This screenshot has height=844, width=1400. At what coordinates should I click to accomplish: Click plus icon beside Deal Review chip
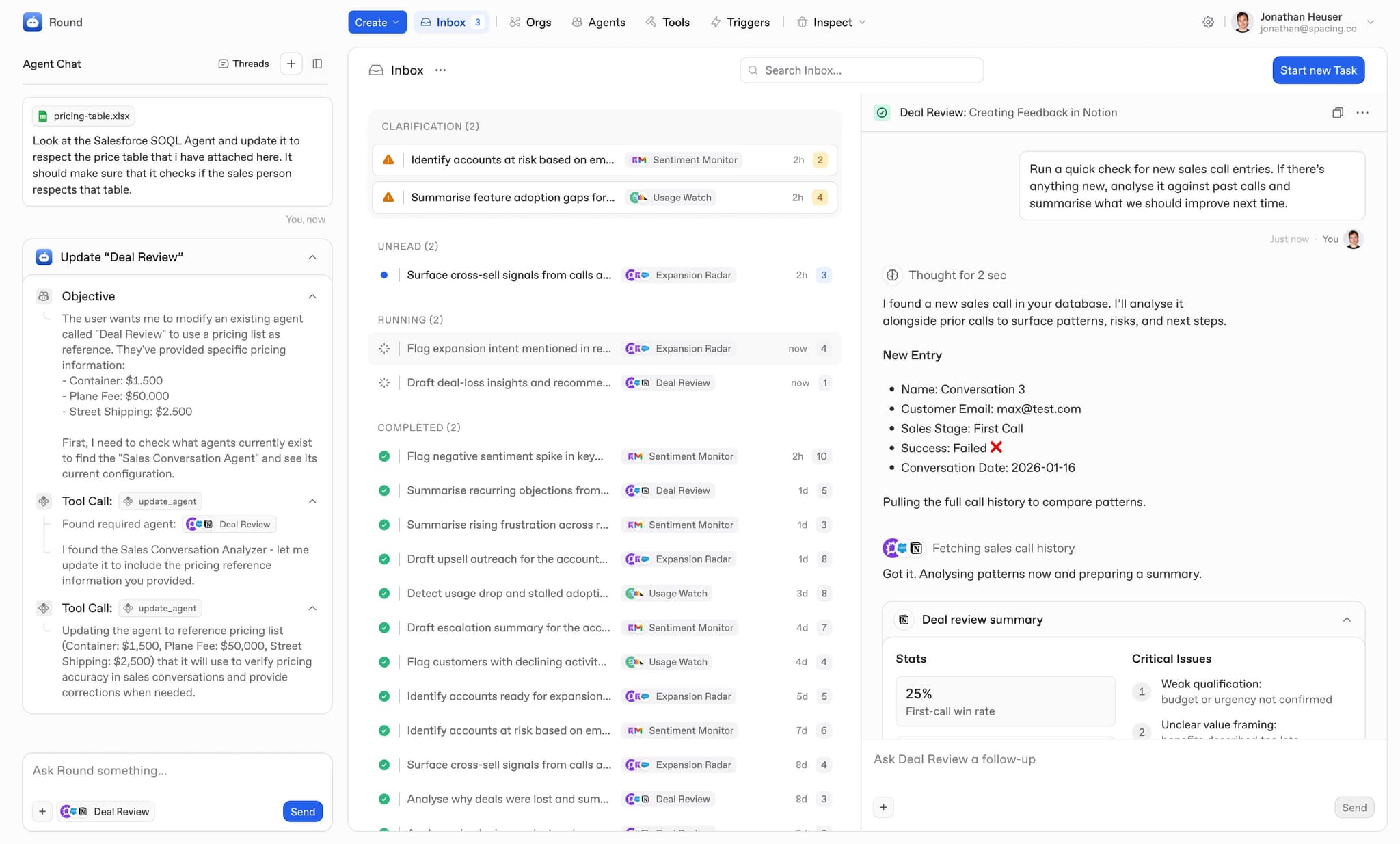tap(42, 811)
